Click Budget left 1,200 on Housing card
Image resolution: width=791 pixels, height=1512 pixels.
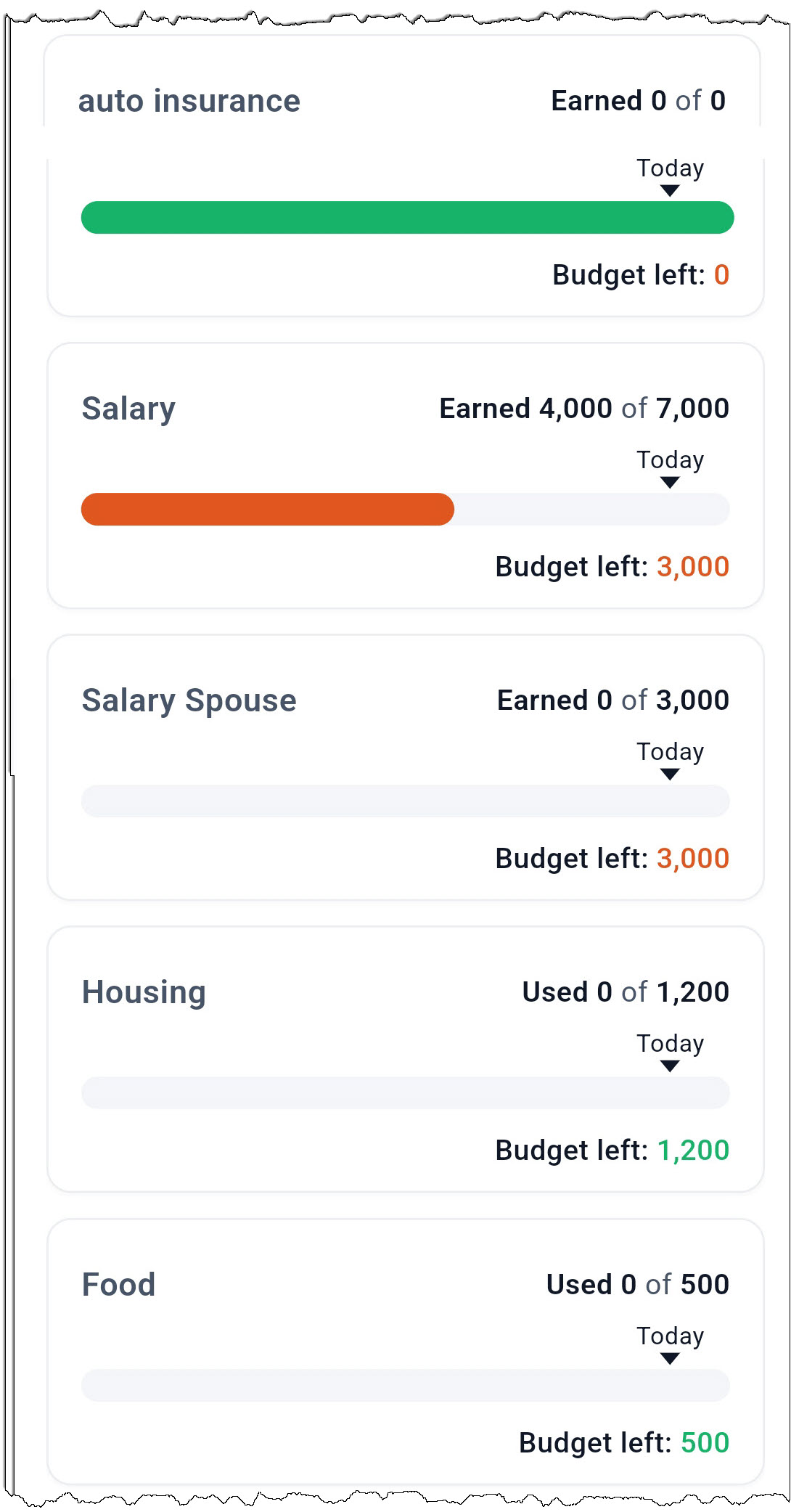pyautogui.click(x=612, y=1151)
